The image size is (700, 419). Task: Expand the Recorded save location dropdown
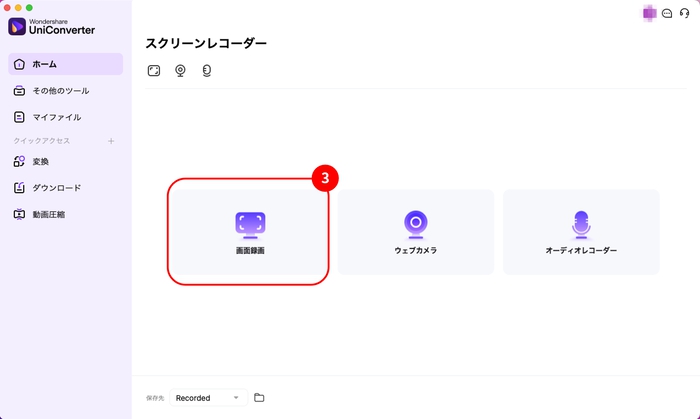click(208, 398)
